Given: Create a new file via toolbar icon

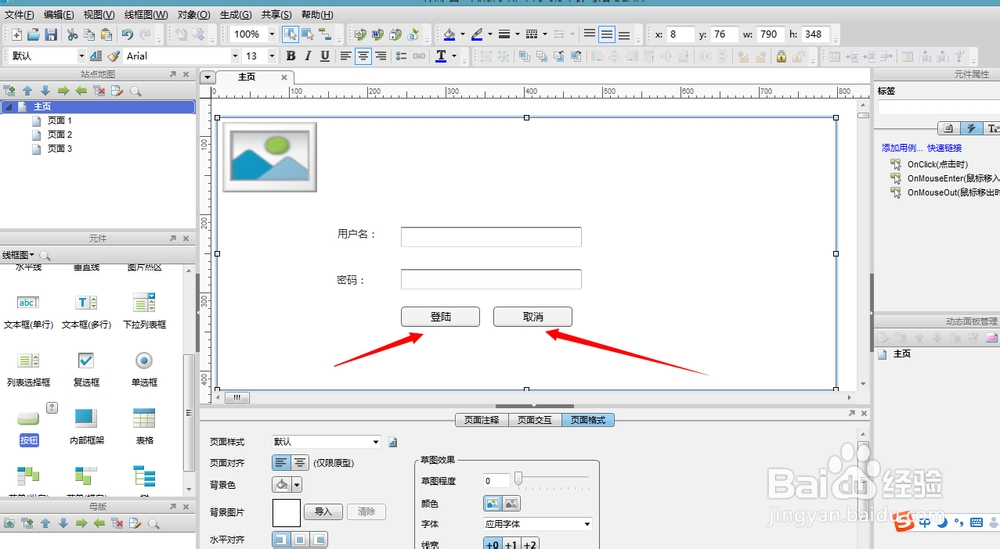Looking at the screenshot, I should [17, 34].
